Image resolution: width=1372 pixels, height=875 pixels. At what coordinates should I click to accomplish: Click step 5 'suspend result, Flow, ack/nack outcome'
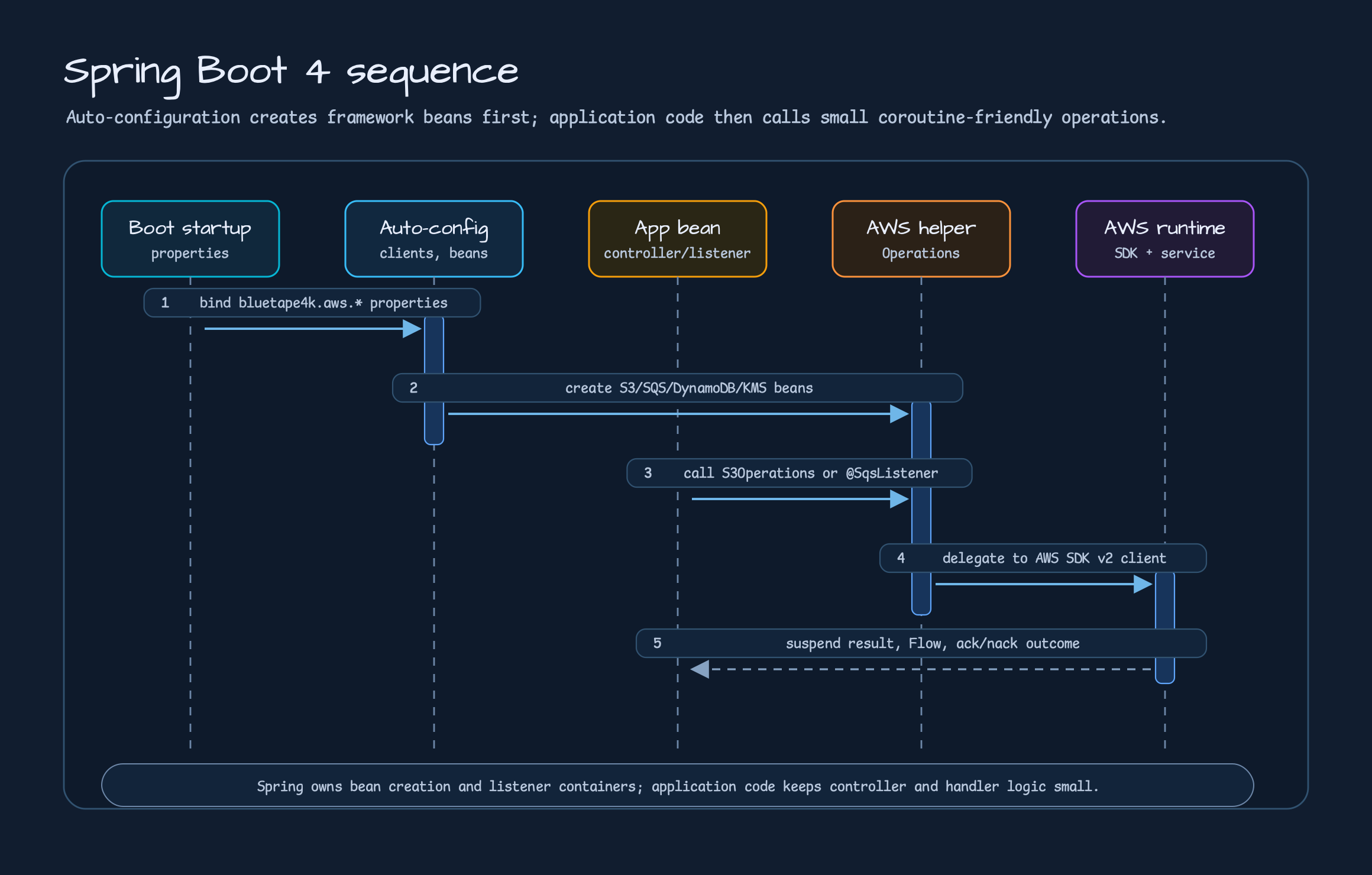pyautogui.click(x=921, y=643)
